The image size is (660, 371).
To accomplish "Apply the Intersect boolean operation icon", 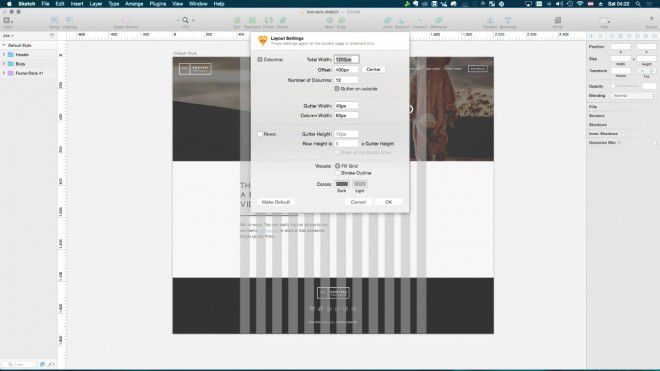I will (420, 20).
